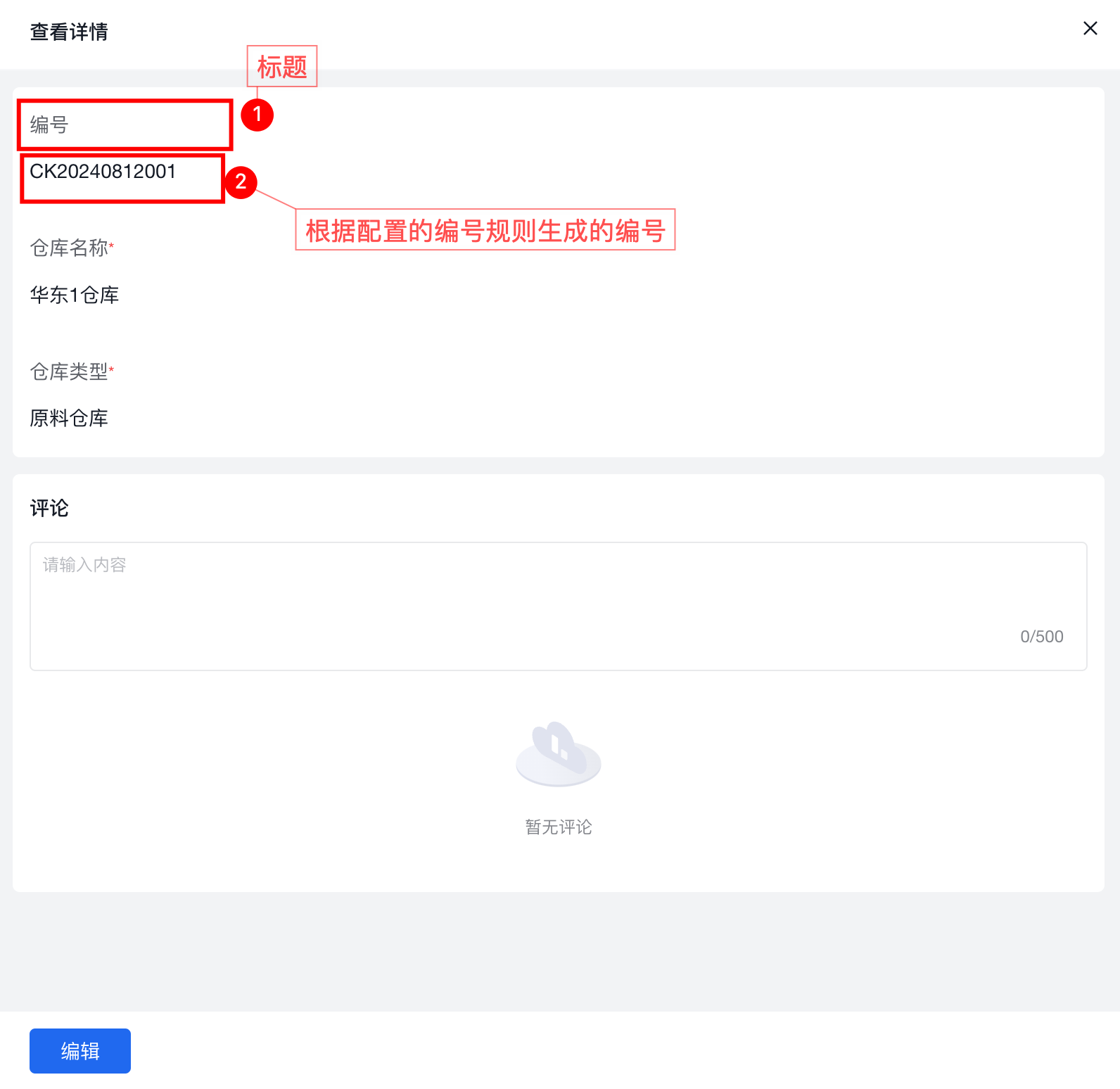Click the warehouse type value 原料仓库
Screen dimensions: 1120x1089
pos(69,419)
